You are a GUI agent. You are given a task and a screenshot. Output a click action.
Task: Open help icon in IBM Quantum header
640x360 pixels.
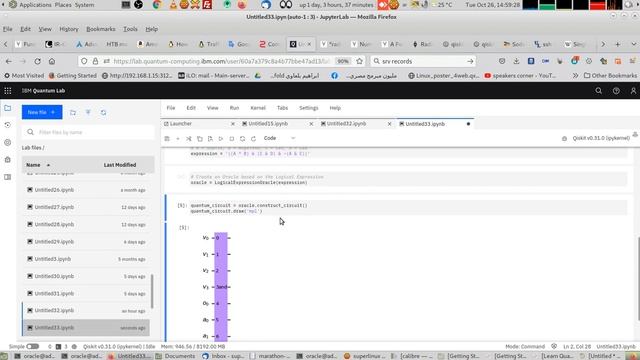(616, 91)
